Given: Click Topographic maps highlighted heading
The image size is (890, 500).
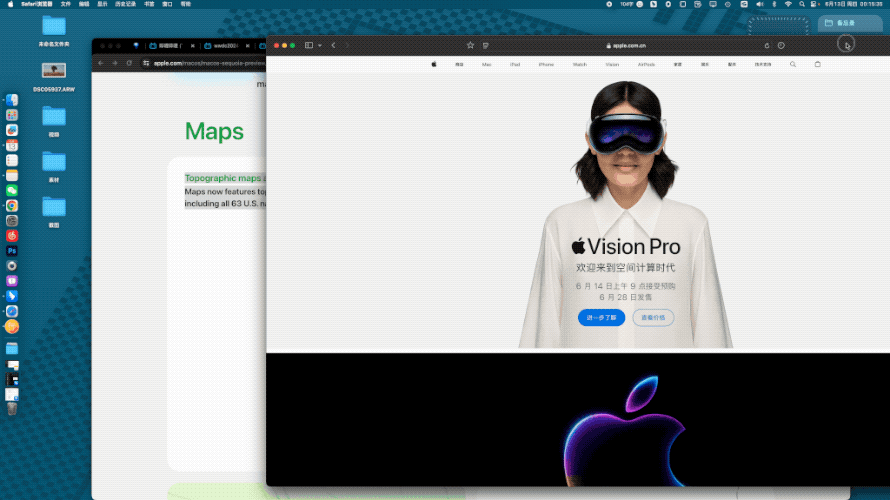Looking at the screenshot, I should (x=223, y=178).
